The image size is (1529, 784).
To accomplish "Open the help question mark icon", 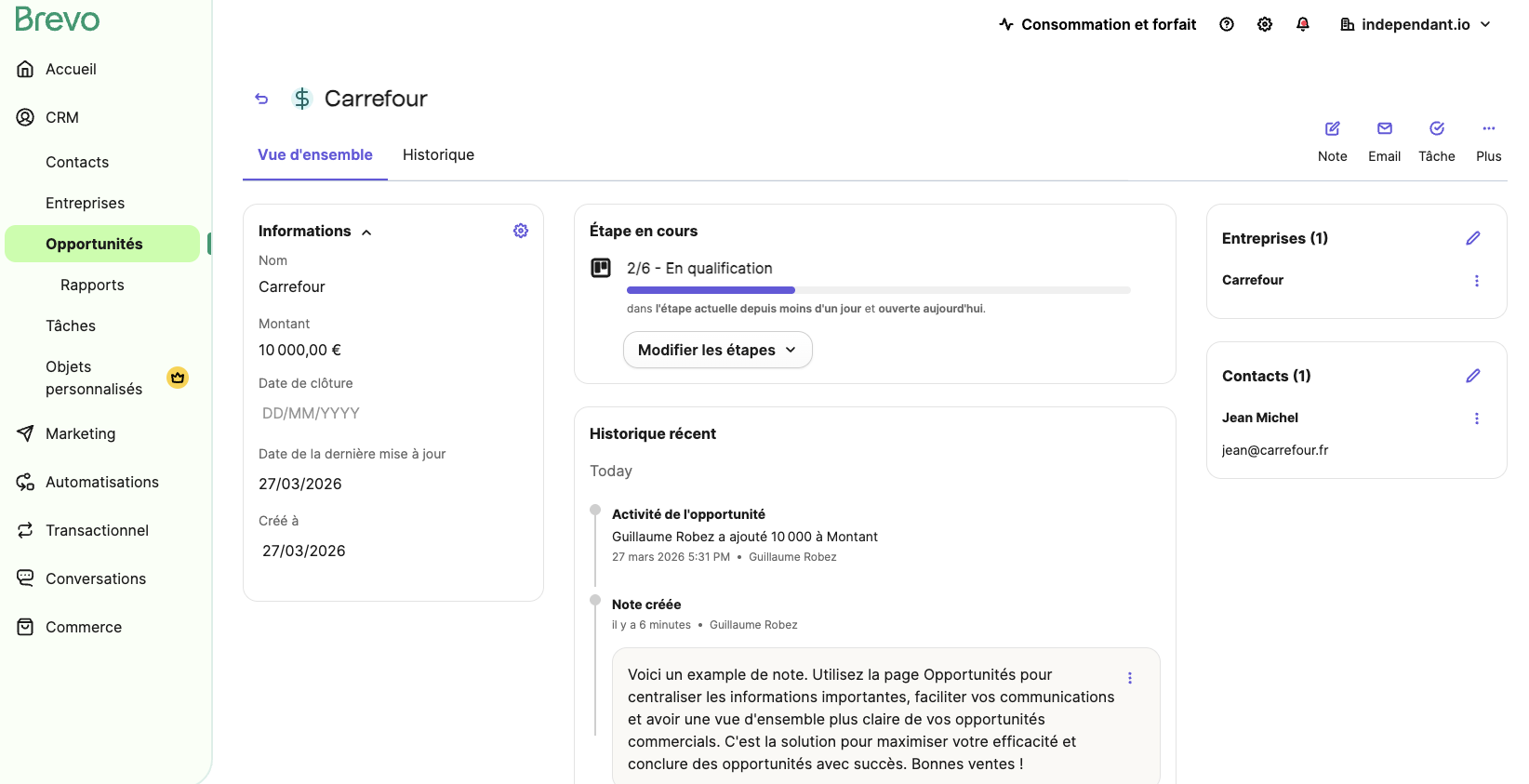I will tap(1227, 24).
